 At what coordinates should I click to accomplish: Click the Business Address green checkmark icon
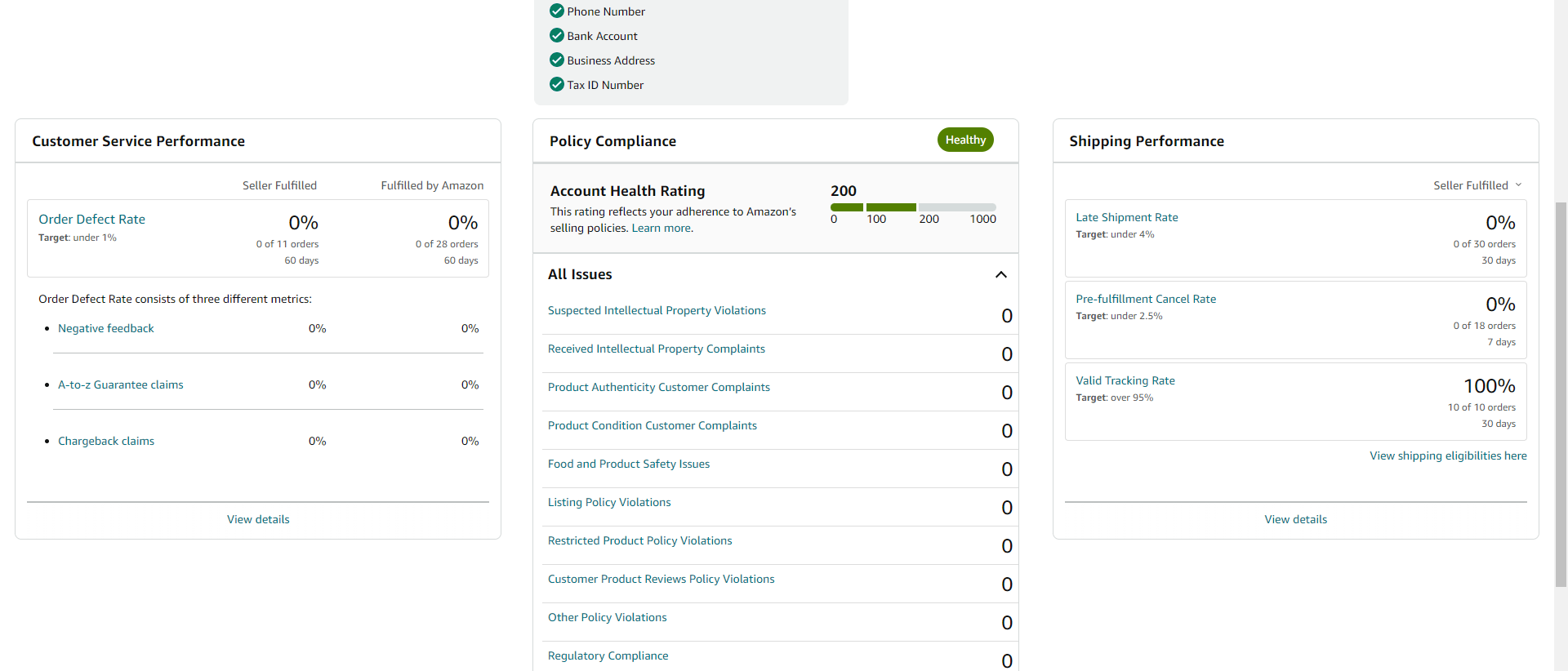coord(557,60)
